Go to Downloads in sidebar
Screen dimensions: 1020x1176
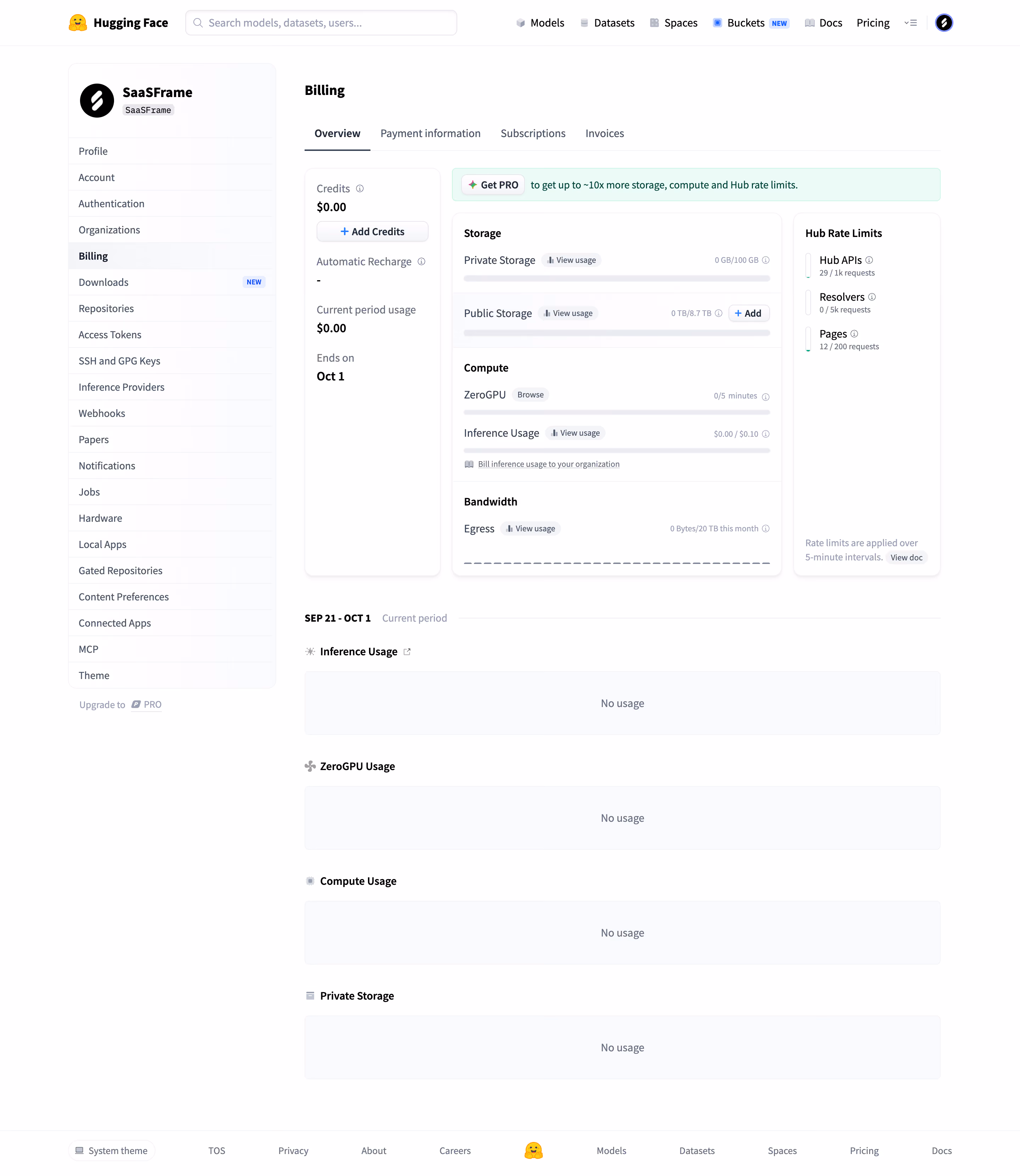(172, 282)
